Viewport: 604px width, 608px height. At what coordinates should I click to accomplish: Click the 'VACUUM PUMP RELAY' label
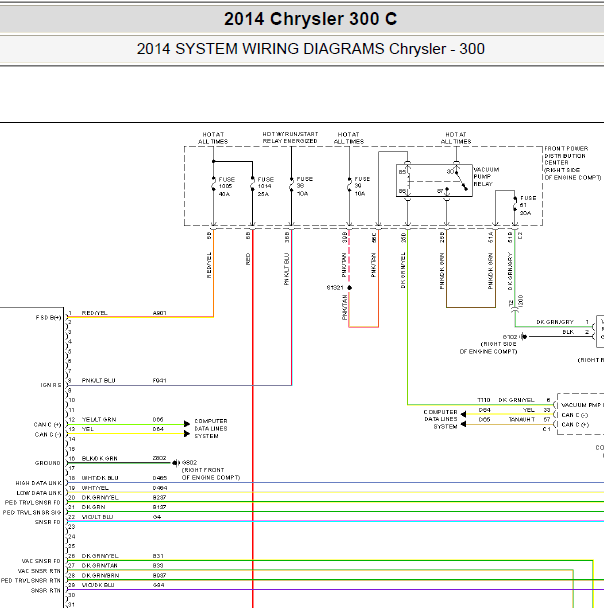coord(486,177)
